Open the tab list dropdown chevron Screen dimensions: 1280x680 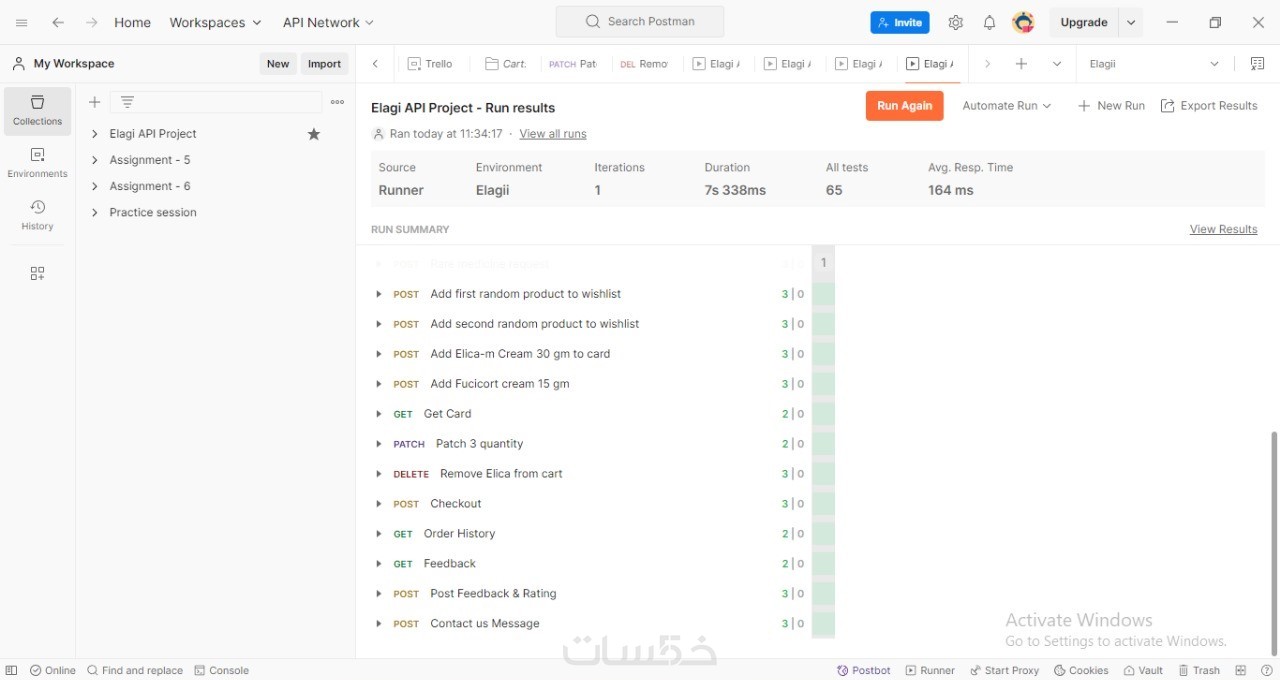point(1057,64)
